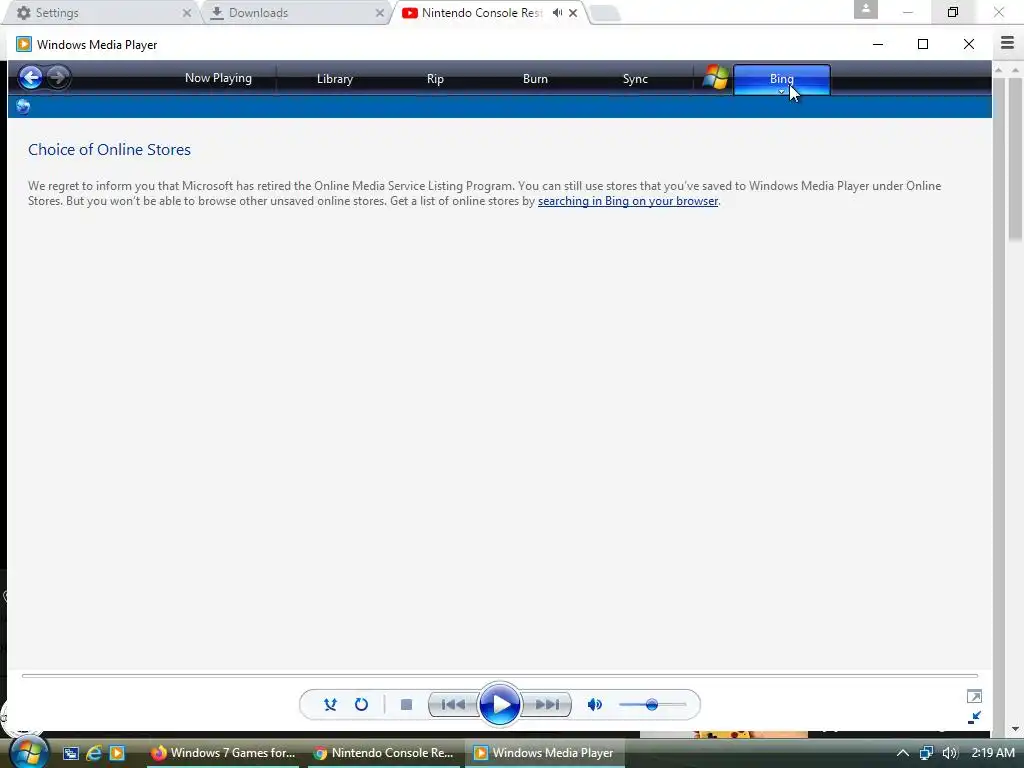The height and width of the screenshot is (768, 1024).
Task: Follow the 'searching in Bing on your browser' link
Action: point(628,201)
